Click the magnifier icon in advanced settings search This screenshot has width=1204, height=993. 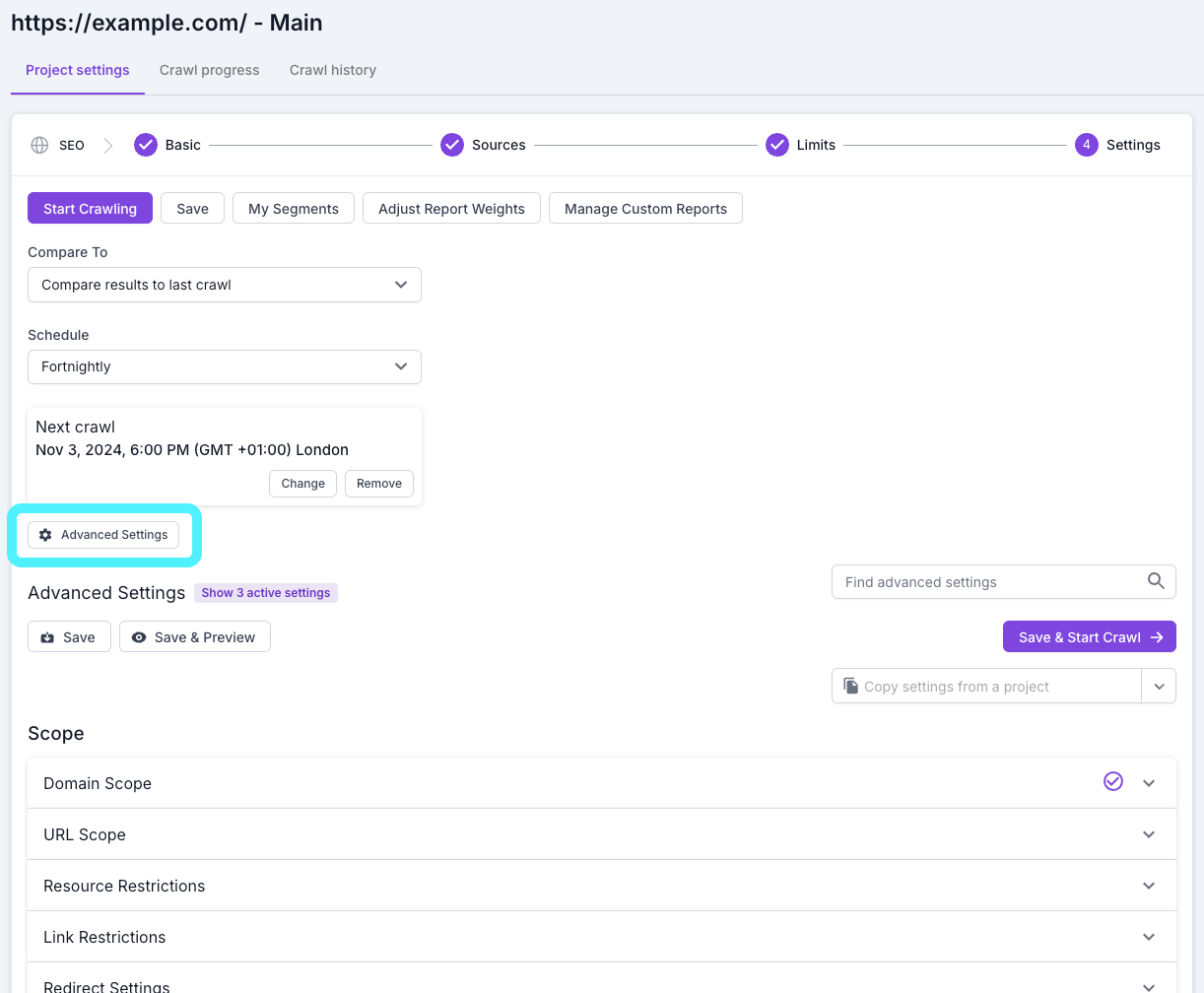pos(1157,581)
